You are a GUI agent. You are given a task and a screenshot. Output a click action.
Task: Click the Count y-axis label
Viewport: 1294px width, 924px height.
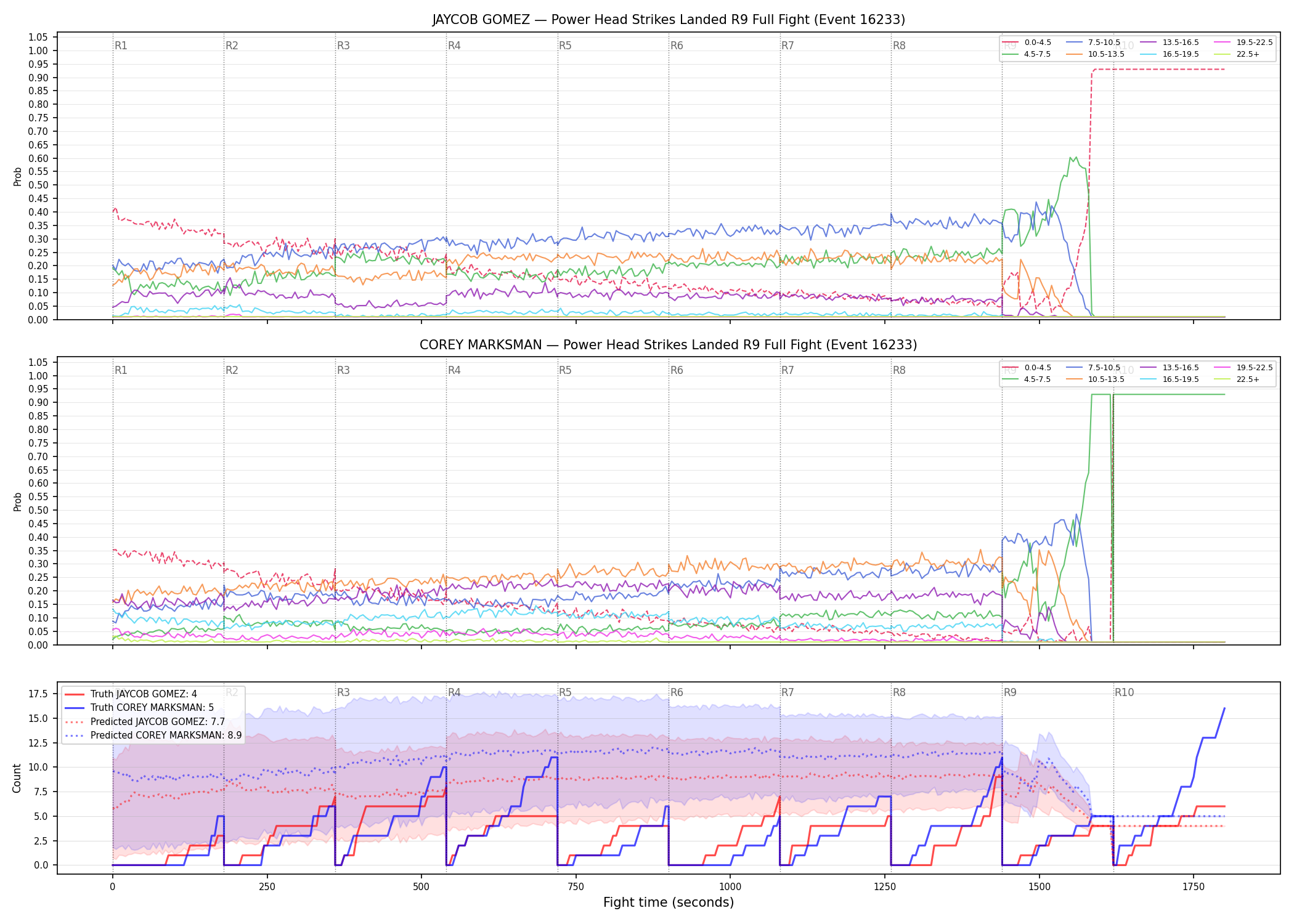tap(17, 778)
